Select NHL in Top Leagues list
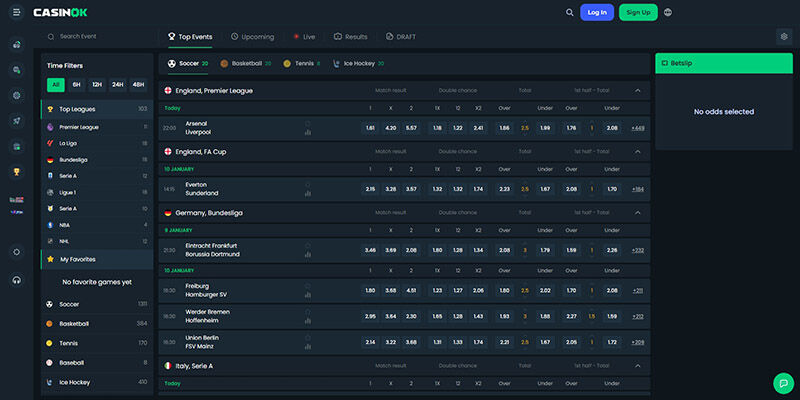 pos(97,241)
